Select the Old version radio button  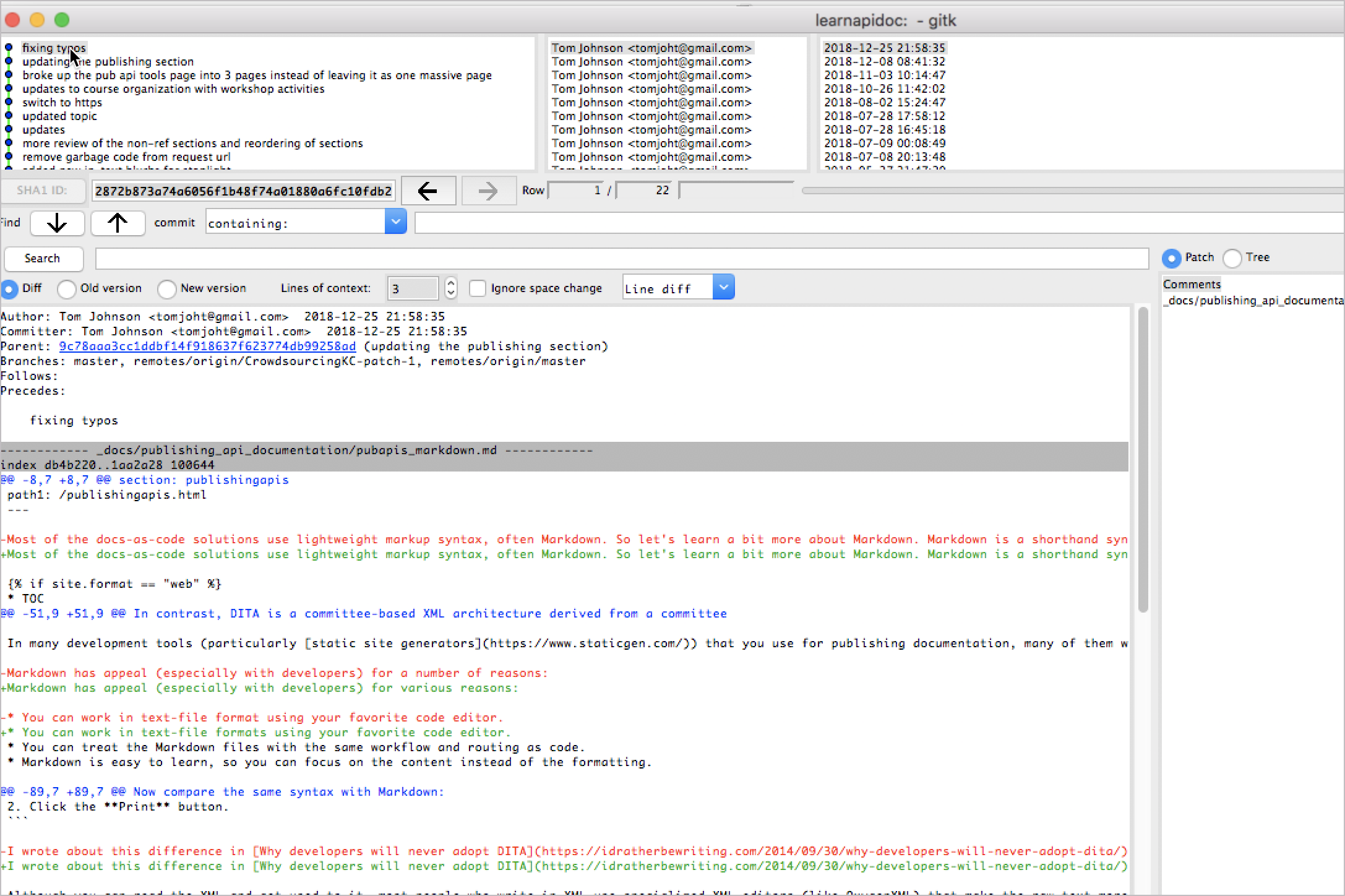point(66,289)
